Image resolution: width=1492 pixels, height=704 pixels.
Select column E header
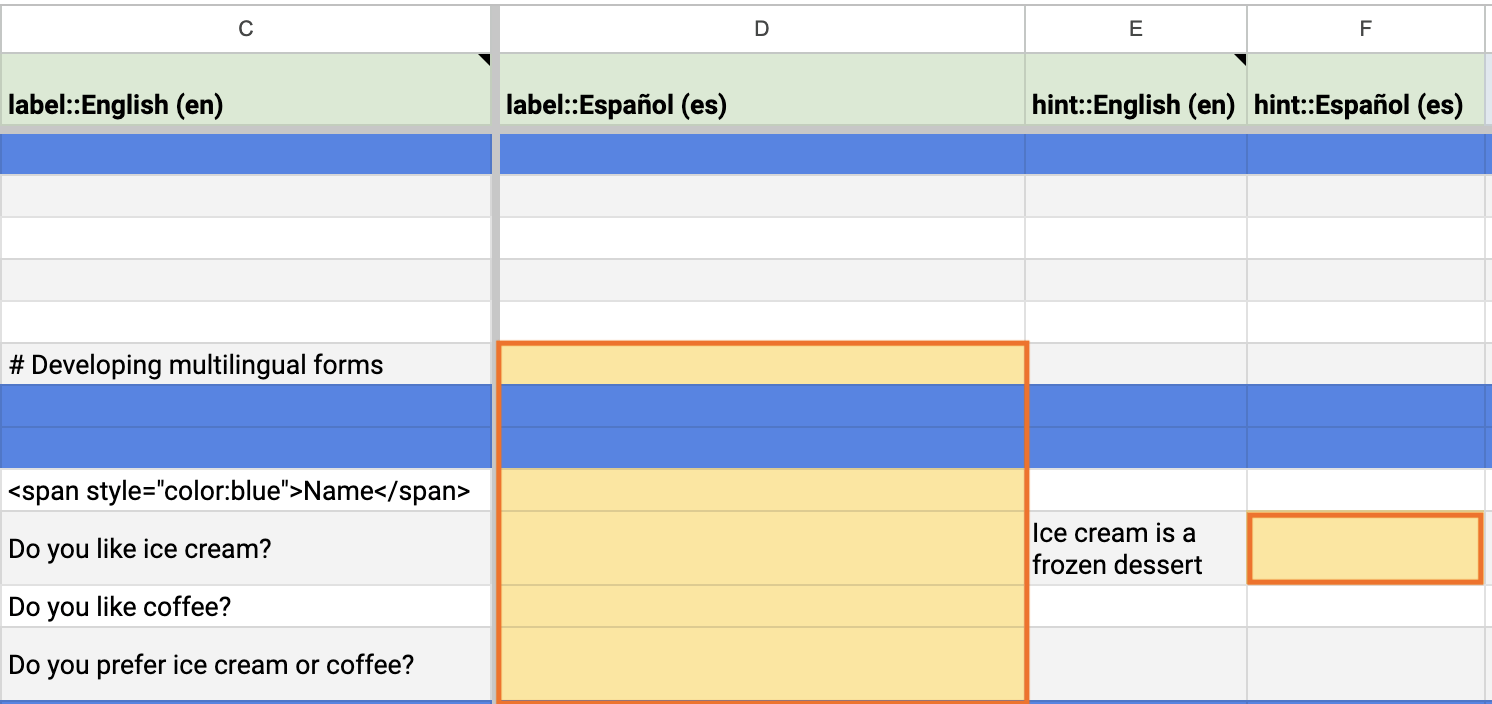coord(1136,29)
